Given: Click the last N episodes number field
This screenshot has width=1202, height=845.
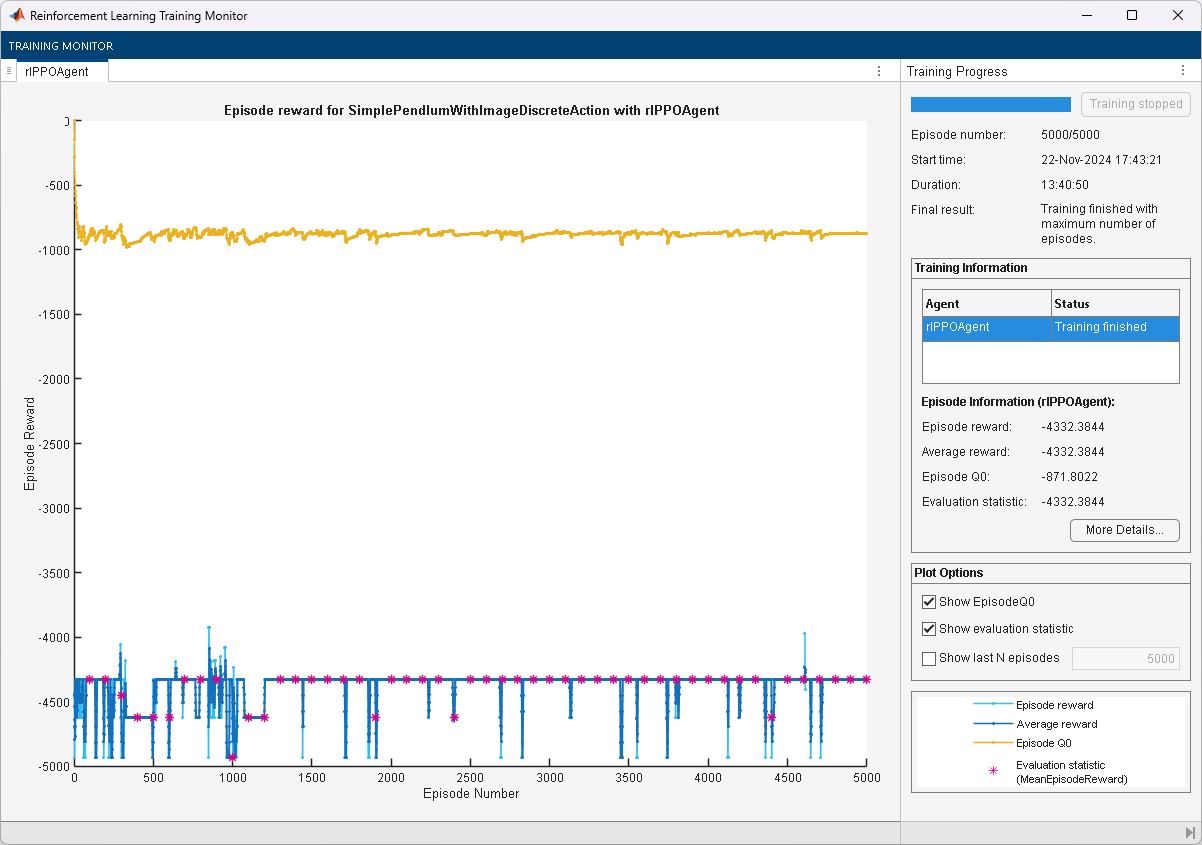Looking at the screenshot, I should [x=1125, y=658].
